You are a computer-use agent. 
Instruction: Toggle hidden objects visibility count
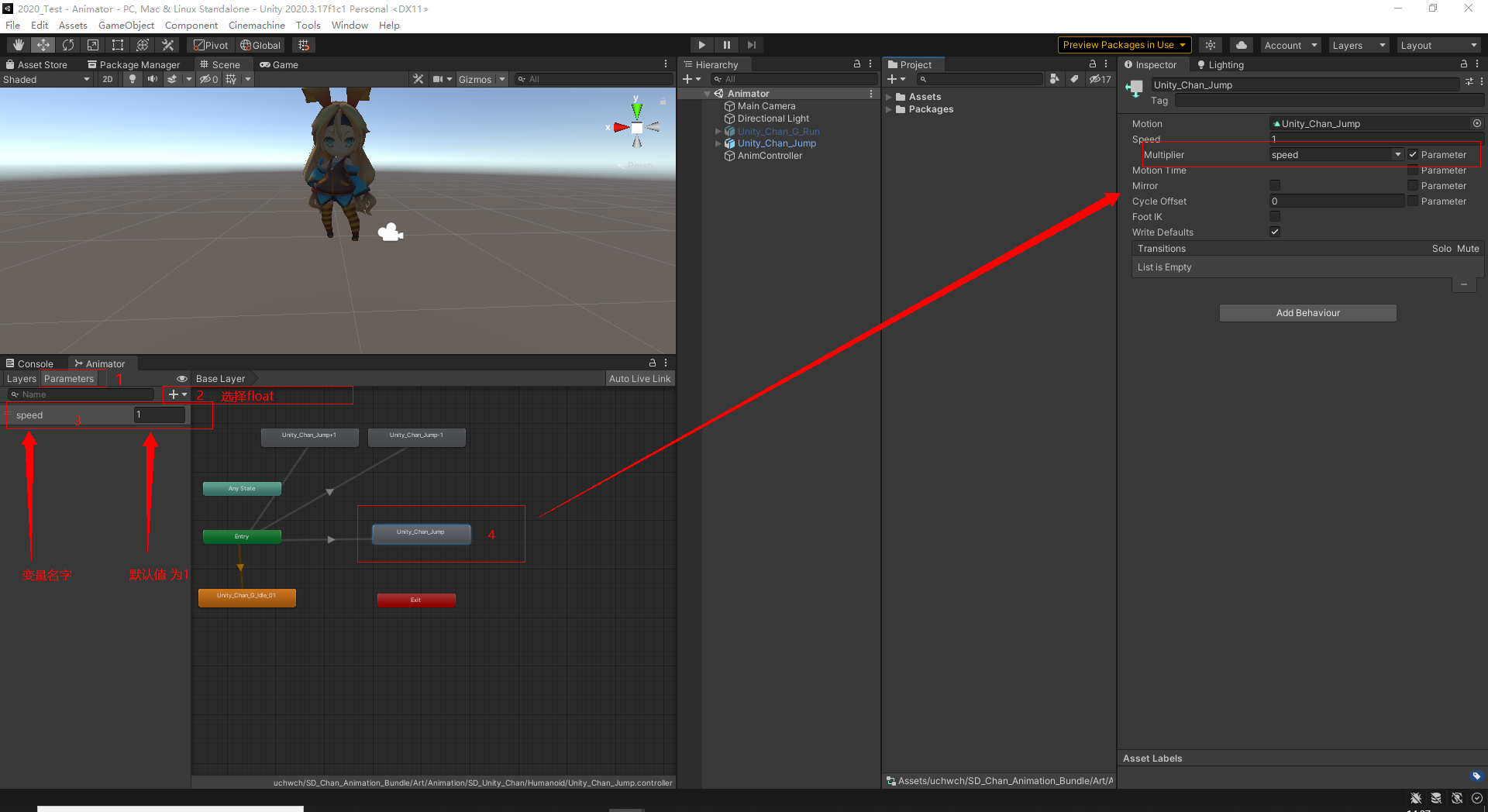(208, 79)
